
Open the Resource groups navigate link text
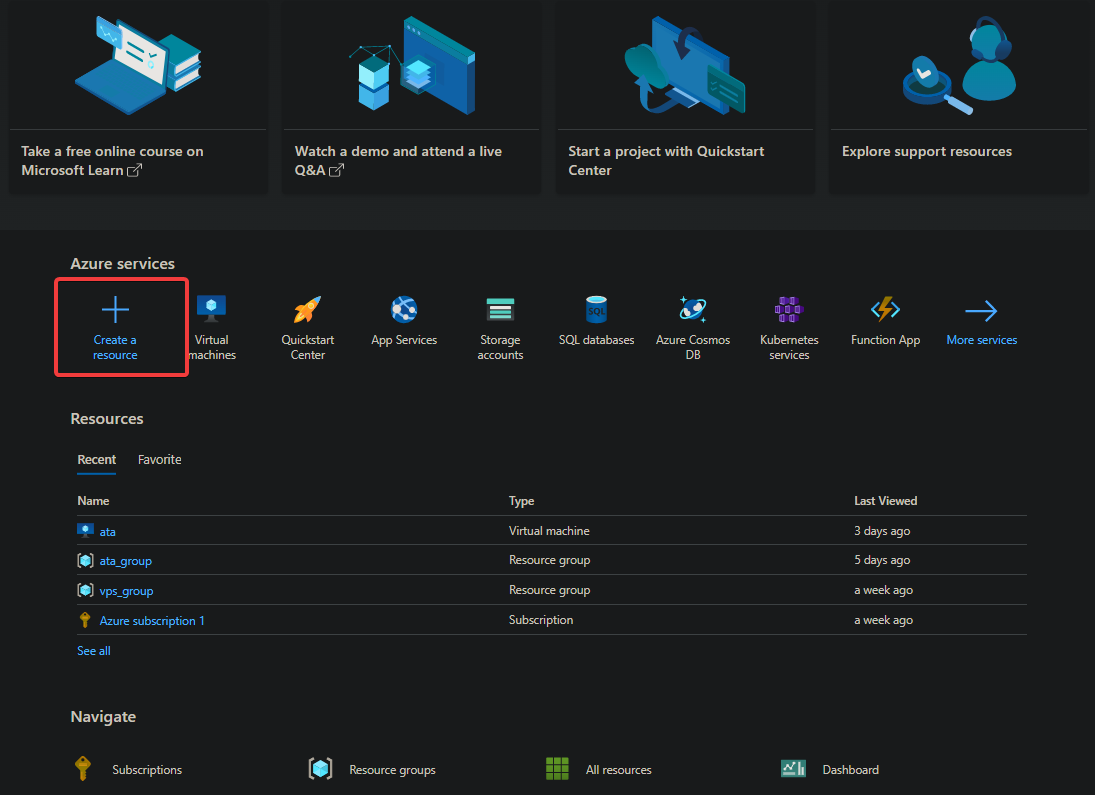(392, 769)
